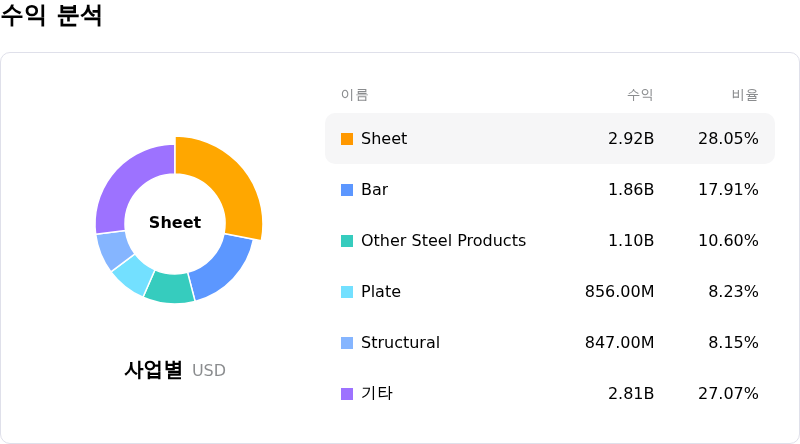Viewport: 800px width, 444px height.
Task: Click the teal Other Steel Products swatch
Action: (347, 241)
